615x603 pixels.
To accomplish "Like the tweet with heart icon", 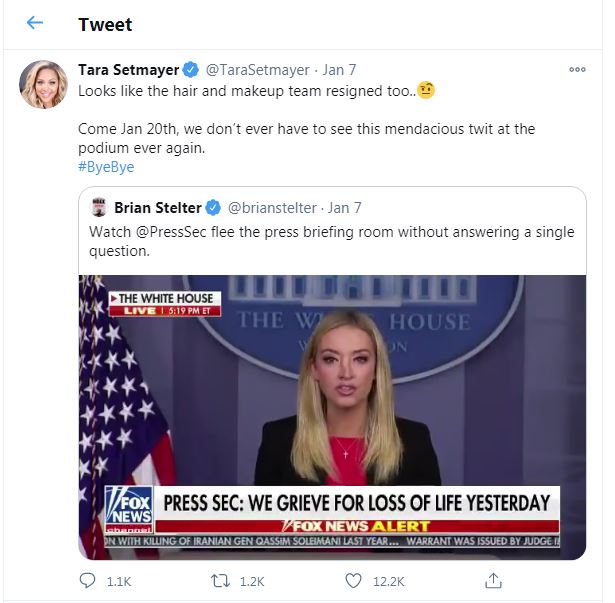I will pyautogui.click(x=353, y=580).
